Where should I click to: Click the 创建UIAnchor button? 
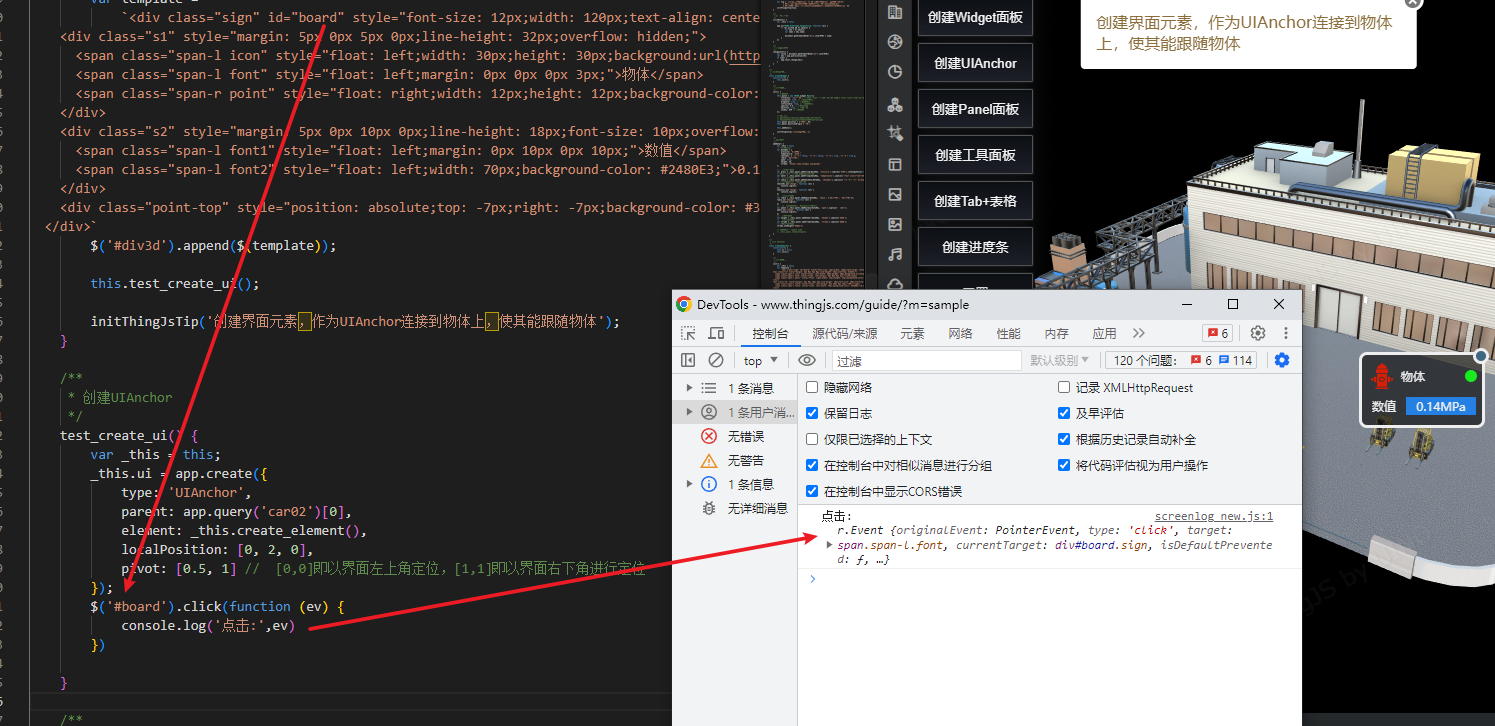[x=975, y=63]
